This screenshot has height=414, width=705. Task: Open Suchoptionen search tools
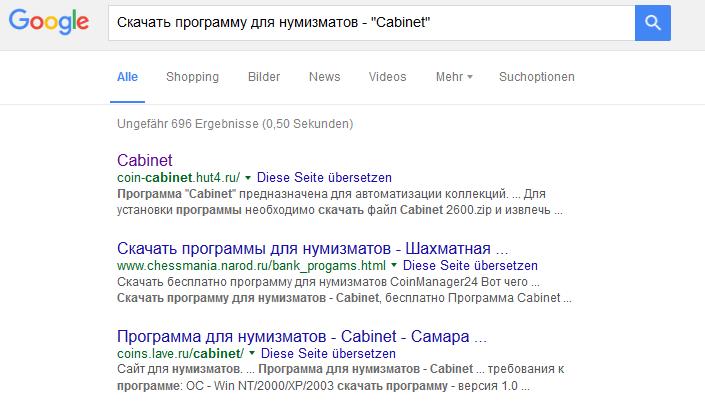point(537,77)
